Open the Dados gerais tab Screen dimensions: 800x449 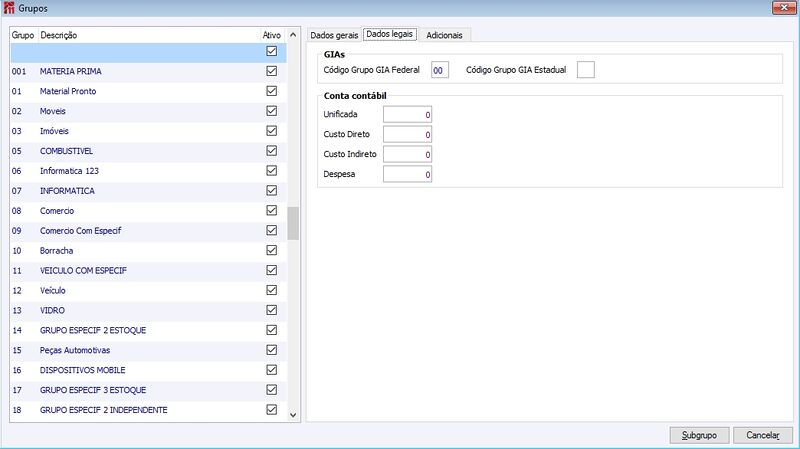click(x=334, y=35)
